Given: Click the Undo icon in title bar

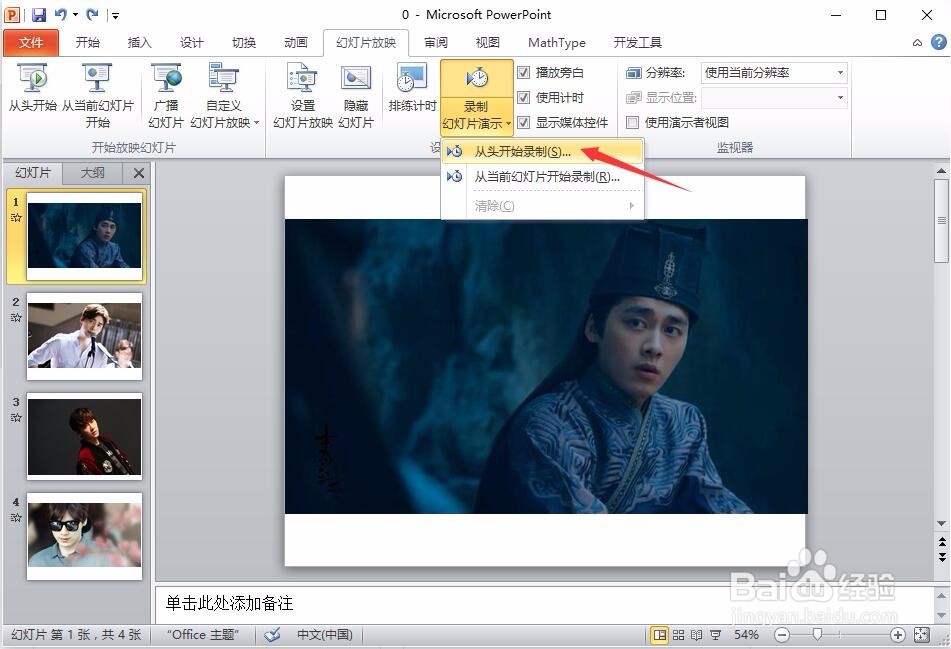Looking at the screenshot, I should point(61,14).
